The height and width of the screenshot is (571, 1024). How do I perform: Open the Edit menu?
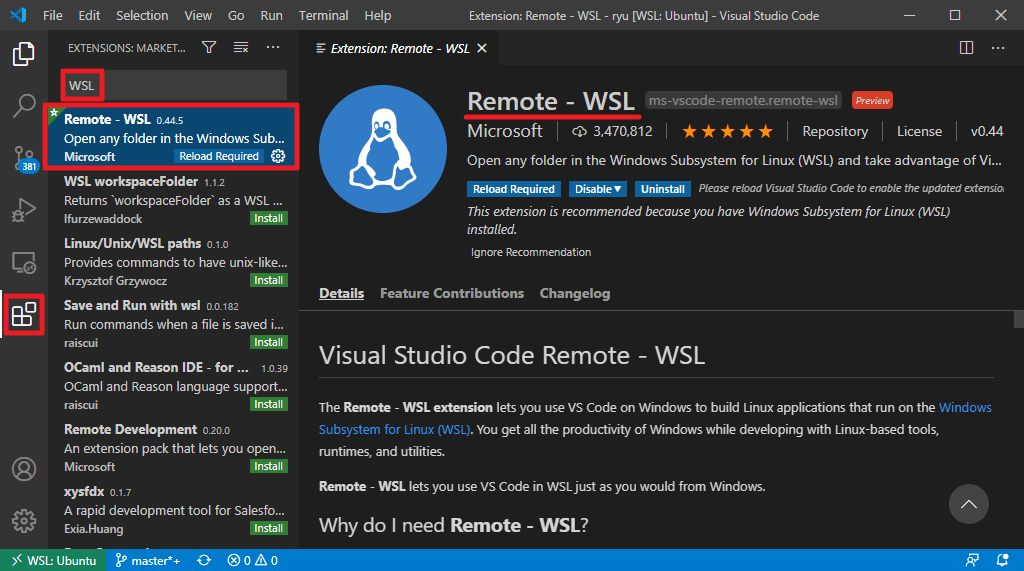(x=89, y=15)
